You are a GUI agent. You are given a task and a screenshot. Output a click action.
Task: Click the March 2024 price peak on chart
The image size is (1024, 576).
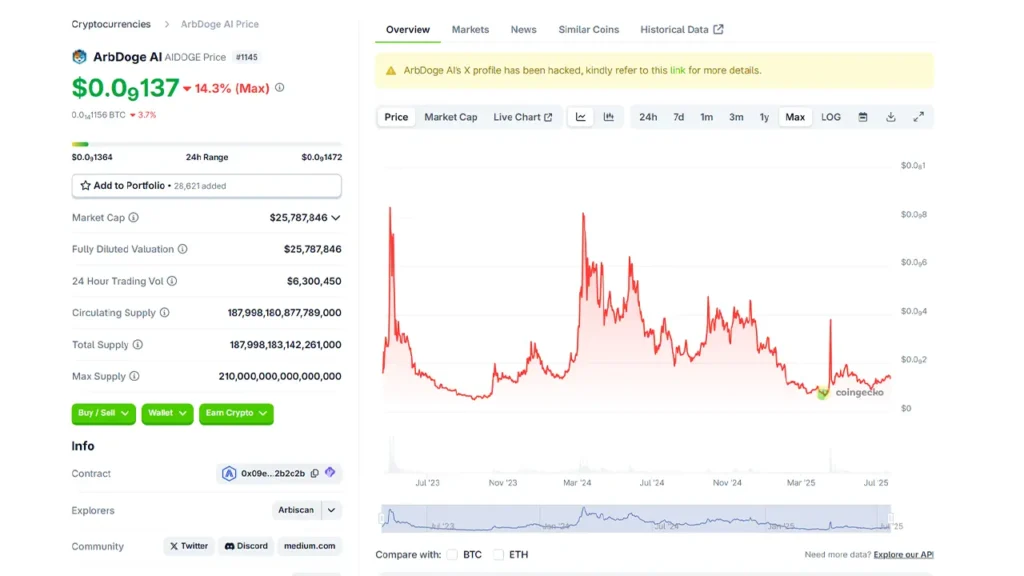(x=583, y=214)
